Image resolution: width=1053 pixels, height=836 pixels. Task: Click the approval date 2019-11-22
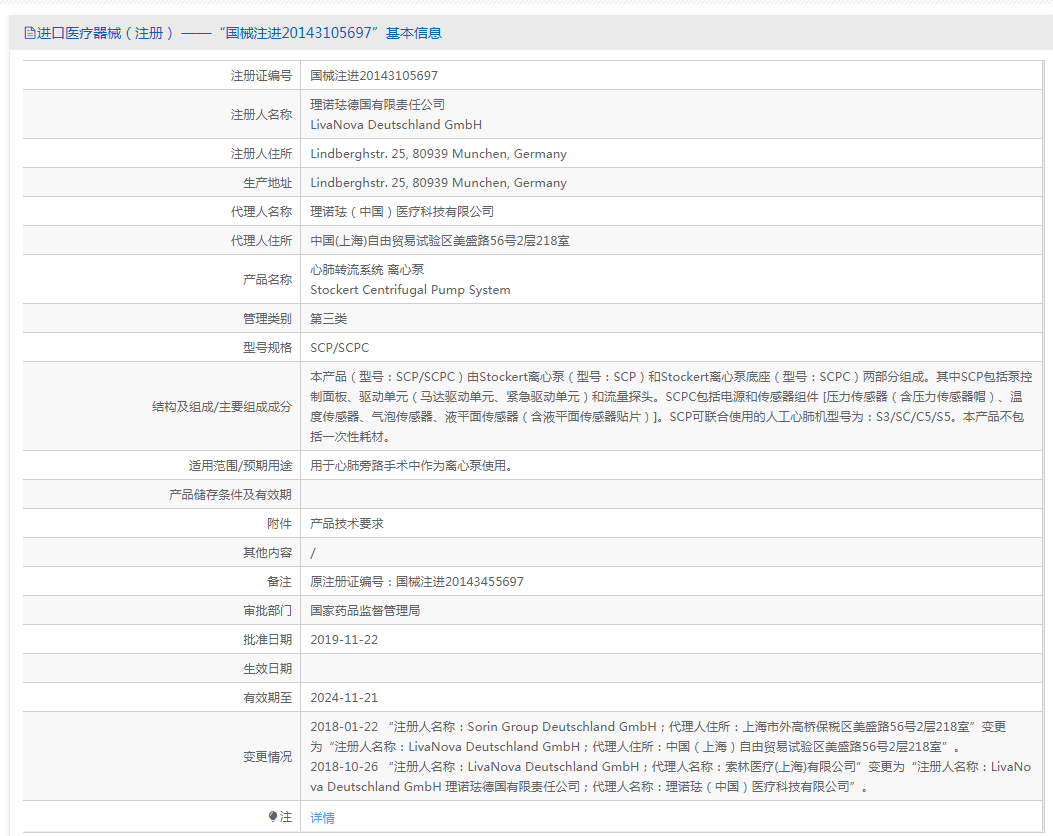(x=344, y=640)
